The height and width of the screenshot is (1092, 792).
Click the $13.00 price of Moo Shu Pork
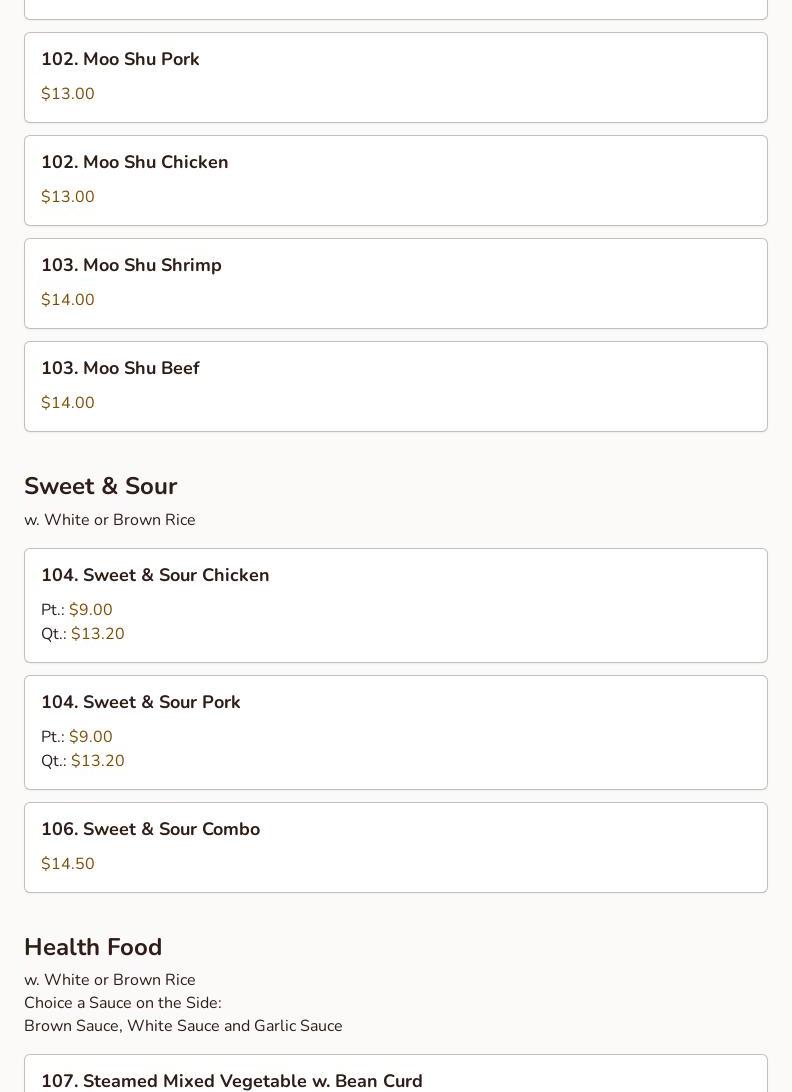pos(68,94)
